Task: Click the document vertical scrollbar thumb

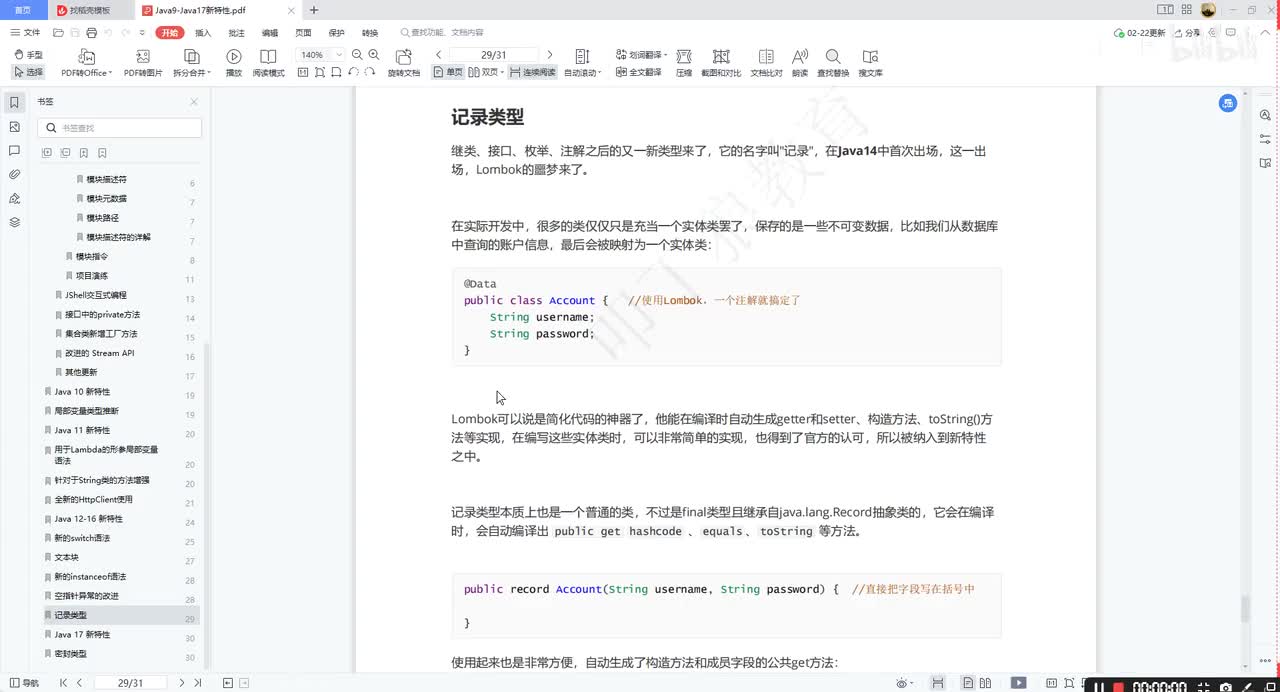Action: [1245, 608]
